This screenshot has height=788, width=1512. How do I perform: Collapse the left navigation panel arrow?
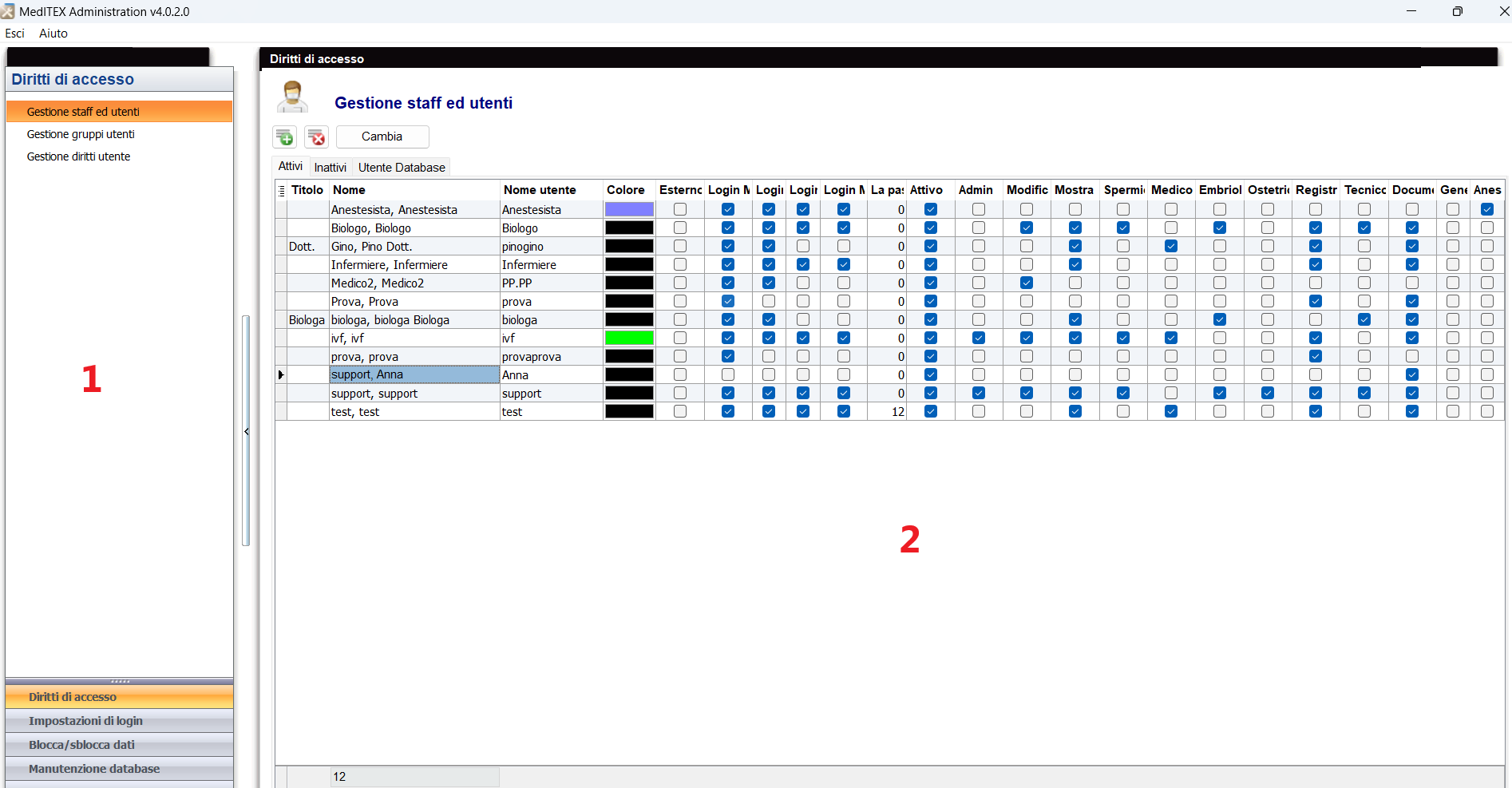pos(247,432)
